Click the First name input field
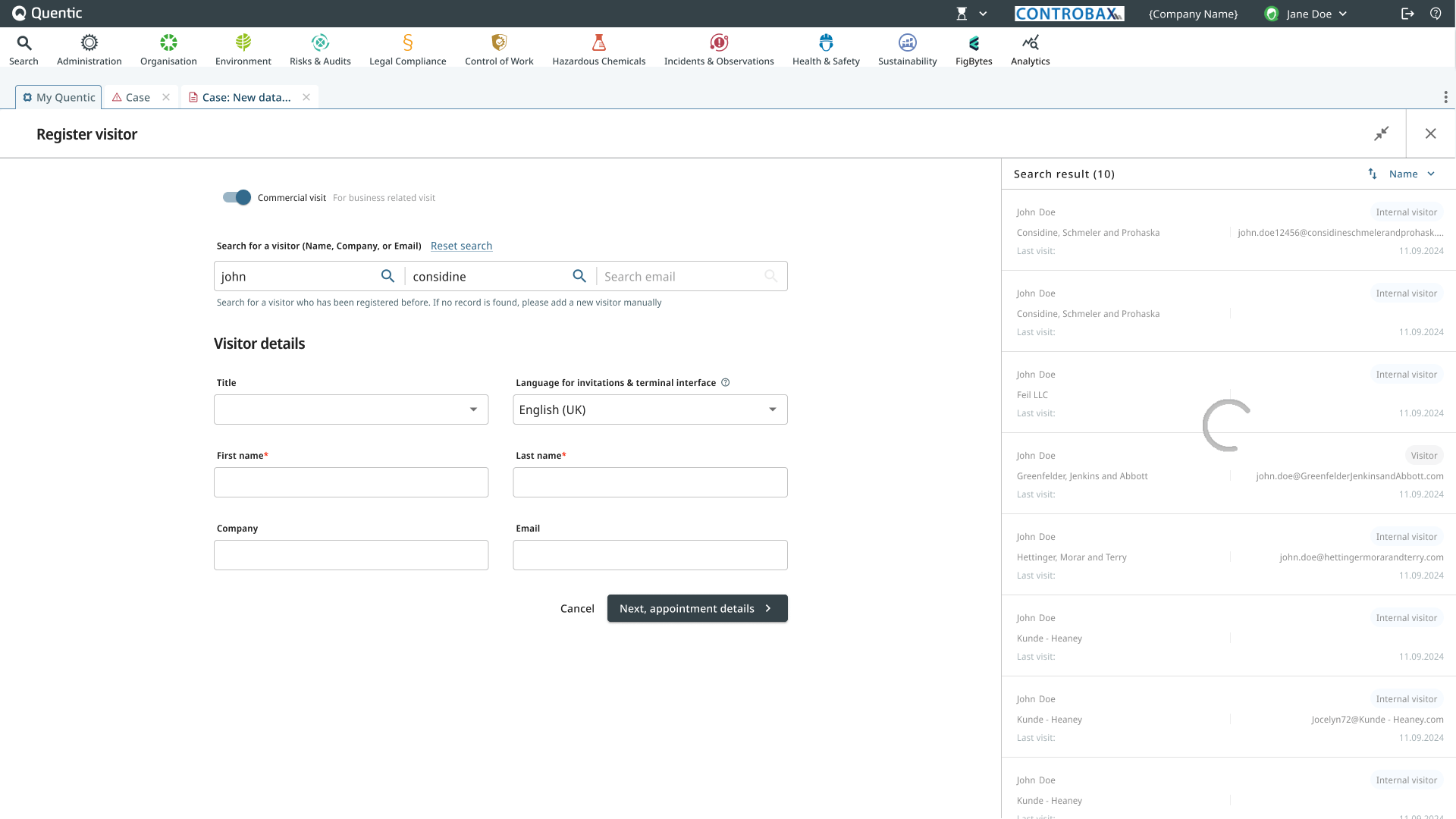 pos(351,482)
